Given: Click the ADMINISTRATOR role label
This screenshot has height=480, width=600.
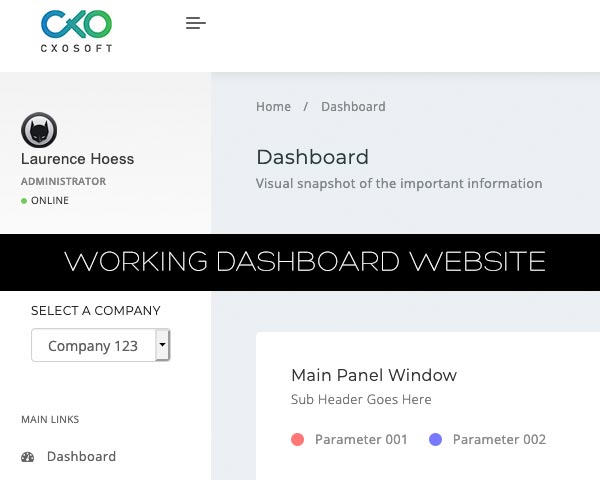Looking at the screenshot, I should click(64, 181).
